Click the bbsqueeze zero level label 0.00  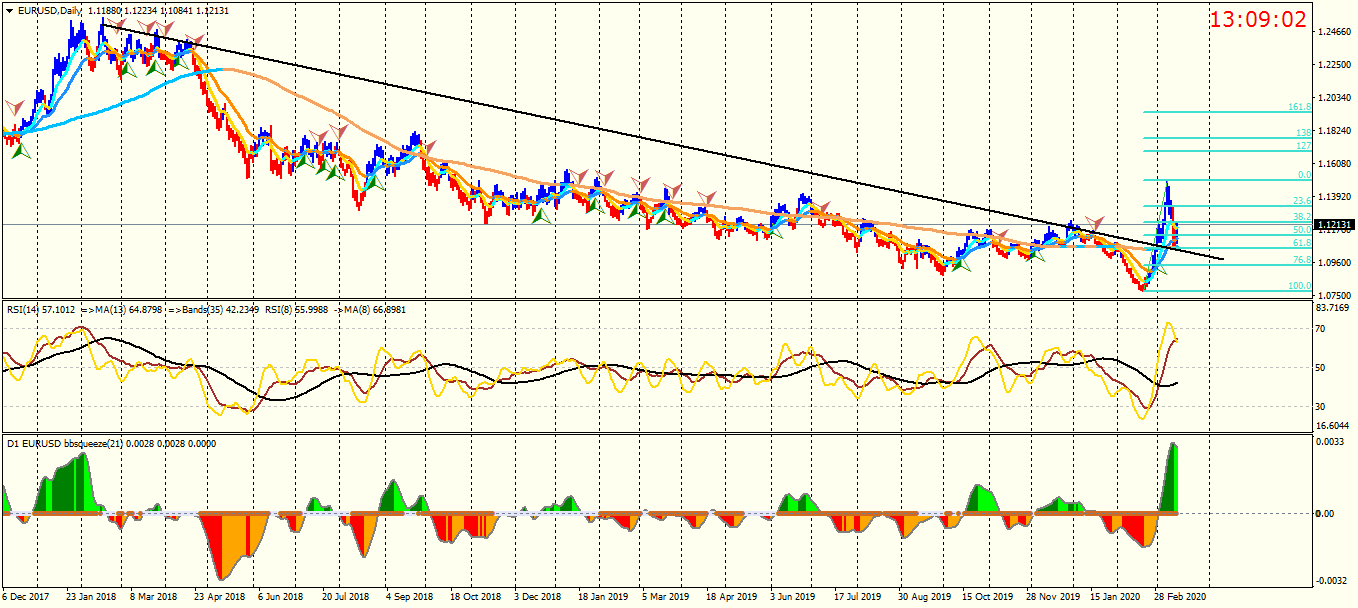[x=1326, y=514]
